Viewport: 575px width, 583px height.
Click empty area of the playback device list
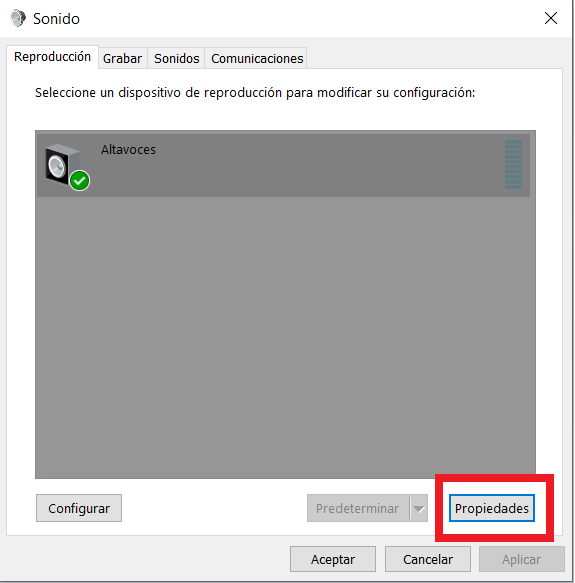285,335
